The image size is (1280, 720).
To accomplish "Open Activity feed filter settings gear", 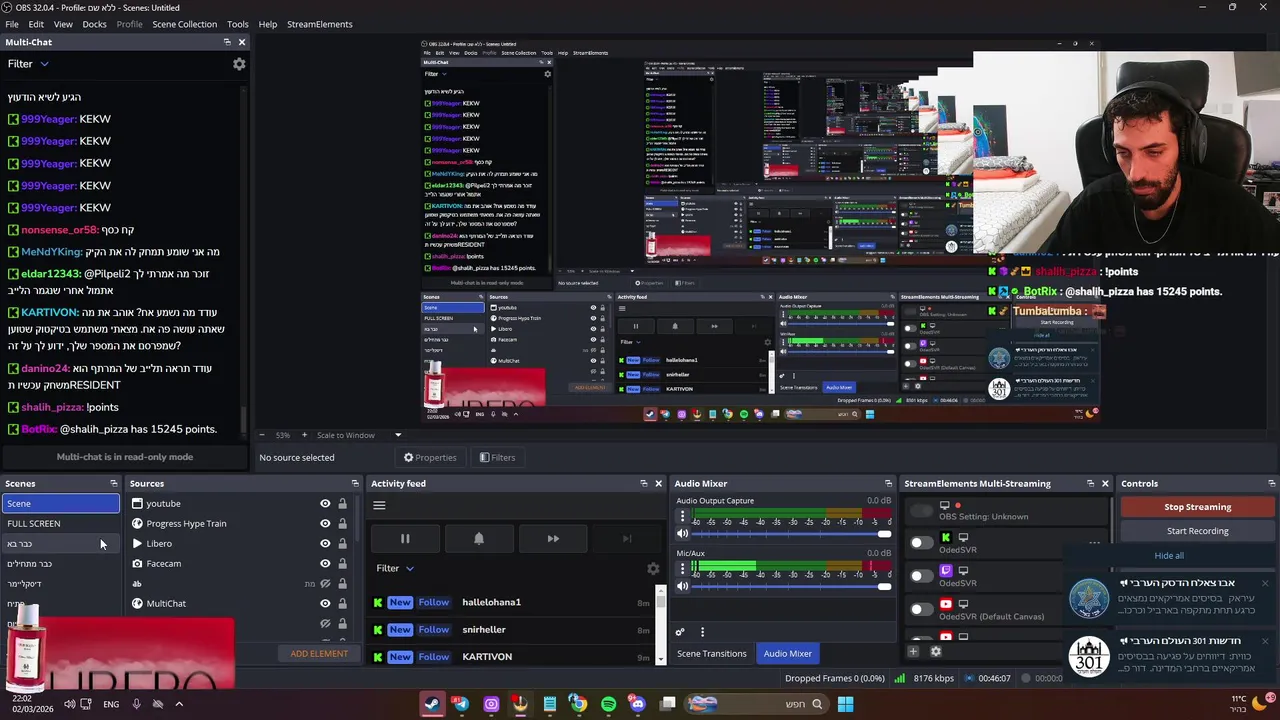I will (x=653, y=568).
